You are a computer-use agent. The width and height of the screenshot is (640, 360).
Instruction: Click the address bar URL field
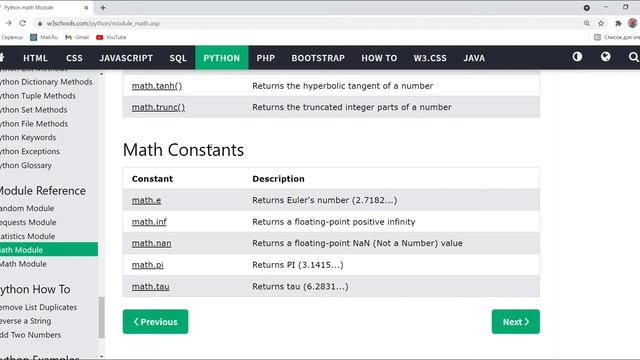click(310, 23)
